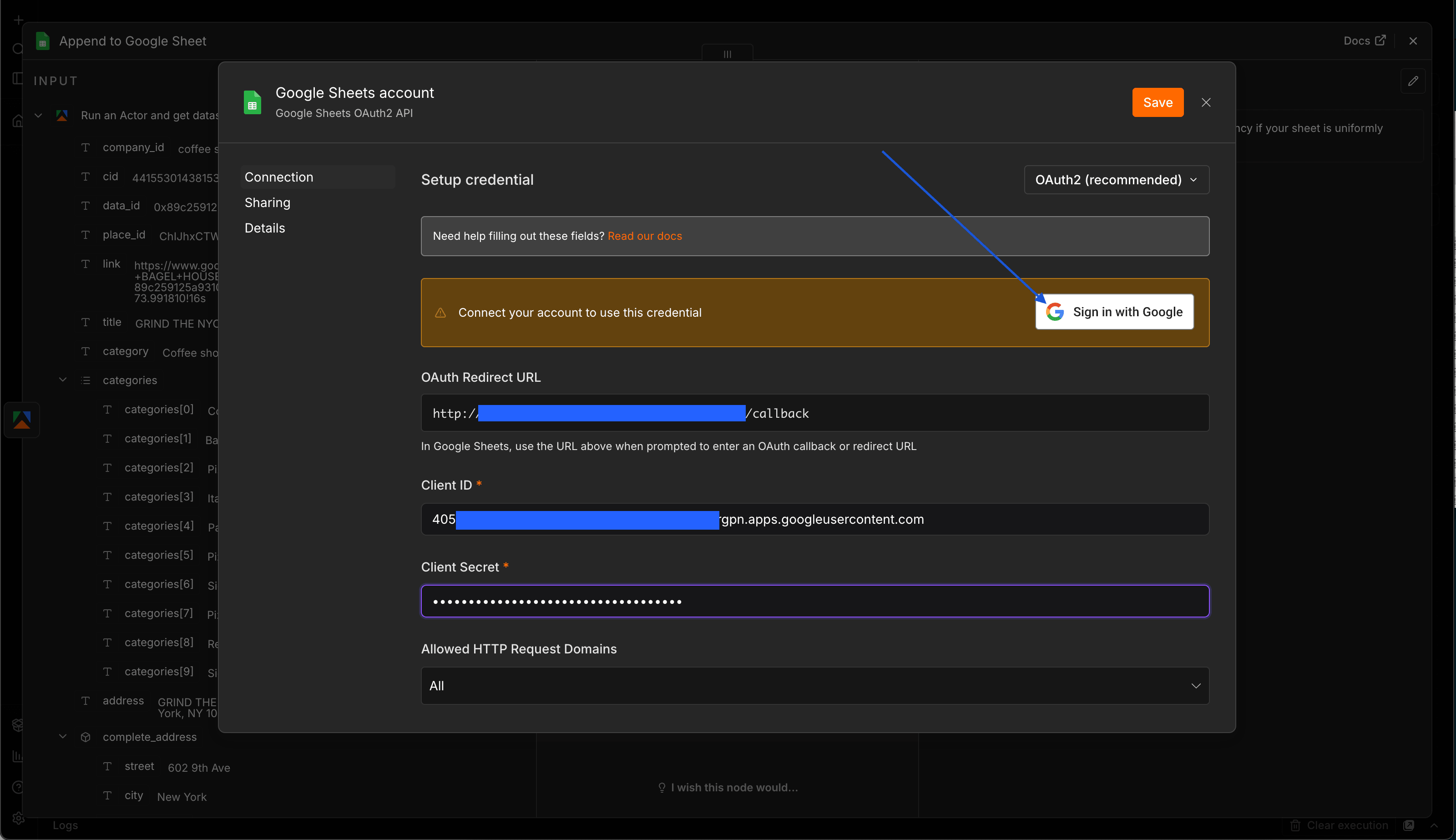Click the '602 9th Ave' value

point(198,768)
